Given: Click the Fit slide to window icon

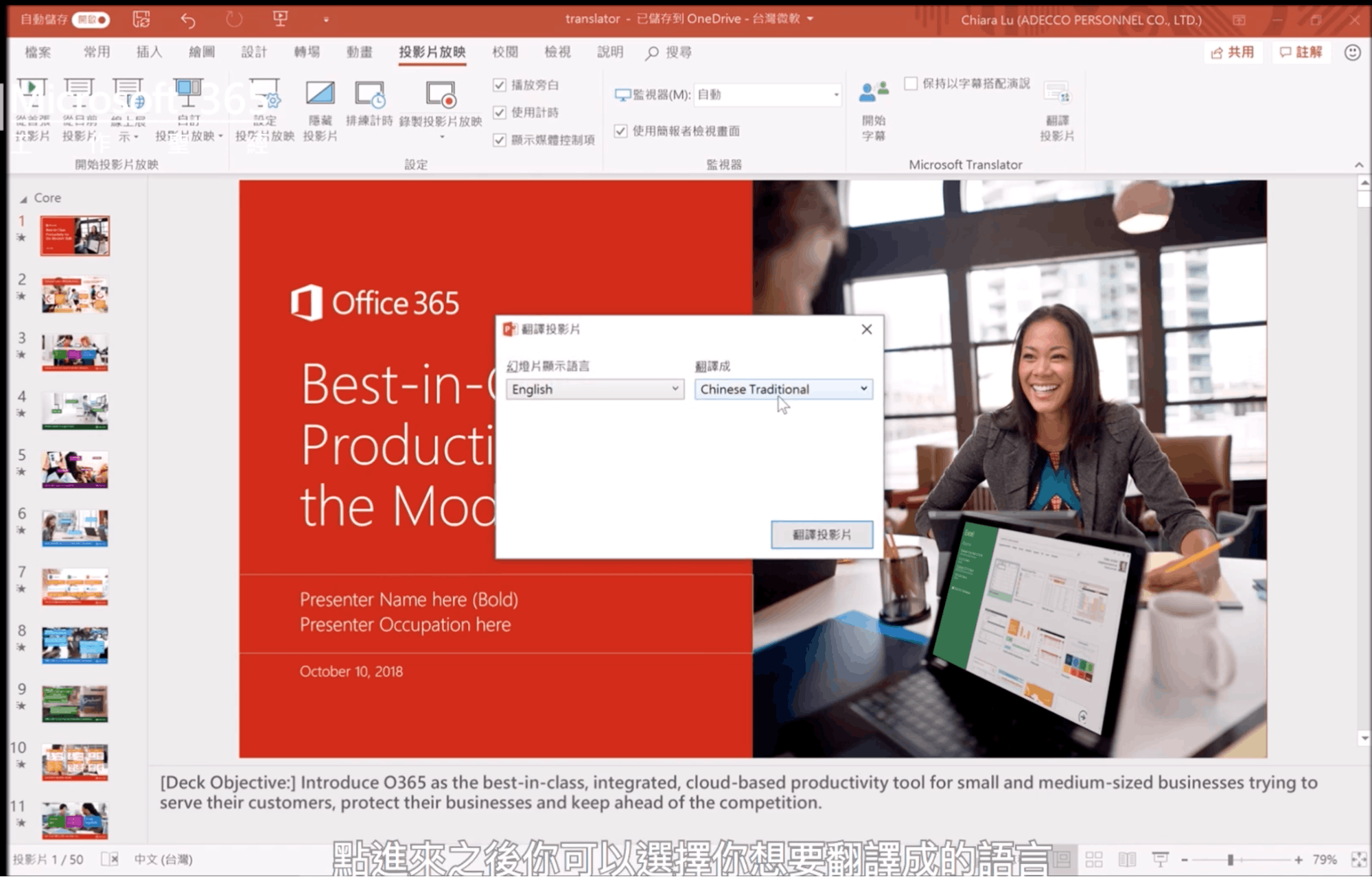Looking at the screenshot, I should tap(1358, 859).
